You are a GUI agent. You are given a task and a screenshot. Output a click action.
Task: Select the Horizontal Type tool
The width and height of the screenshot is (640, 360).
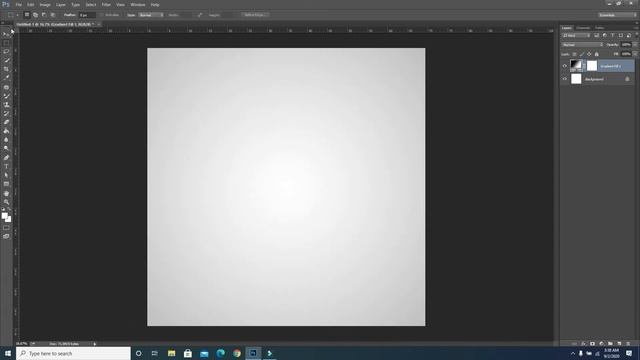[6, 167]
